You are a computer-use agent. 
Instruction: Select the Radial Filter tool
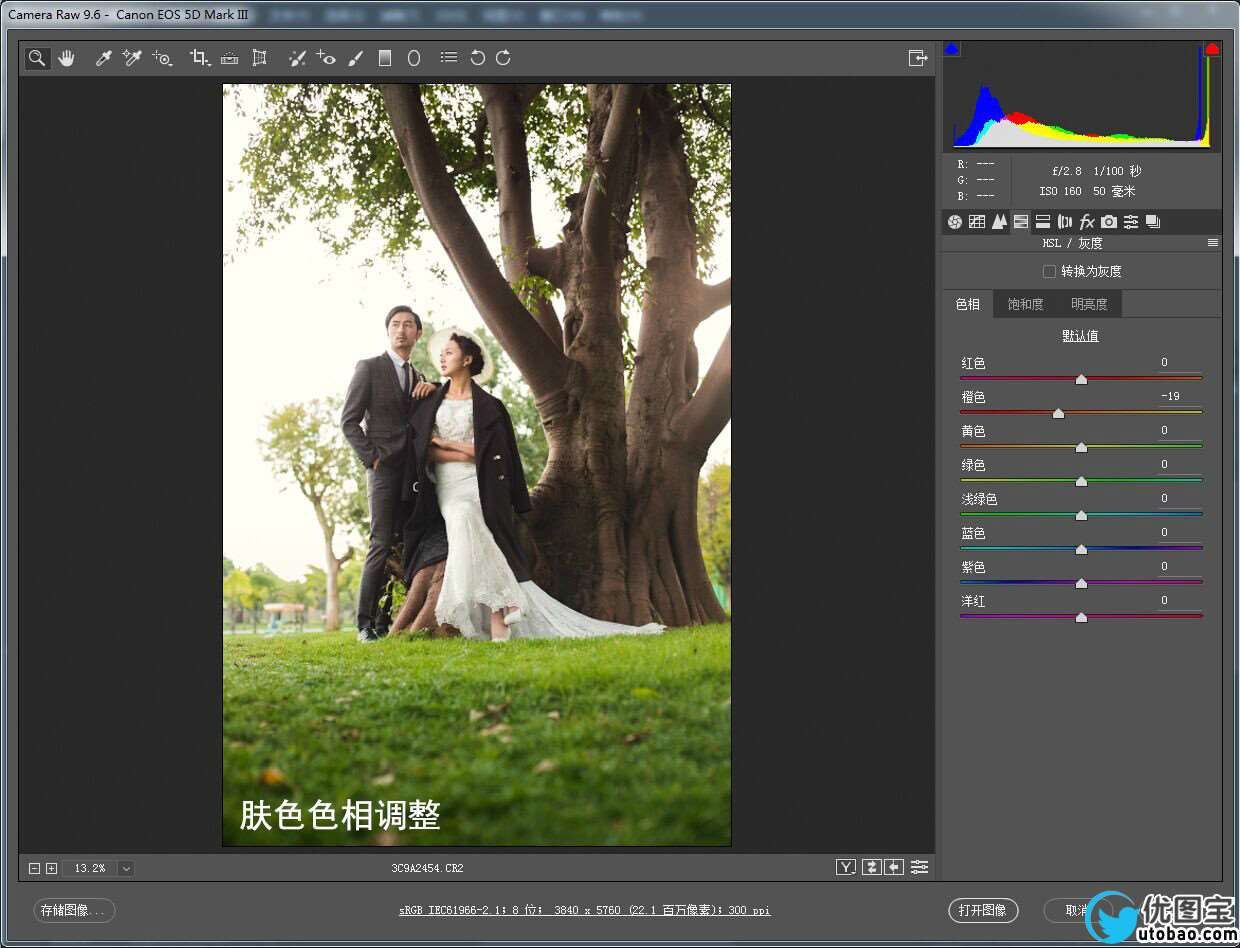414,58
